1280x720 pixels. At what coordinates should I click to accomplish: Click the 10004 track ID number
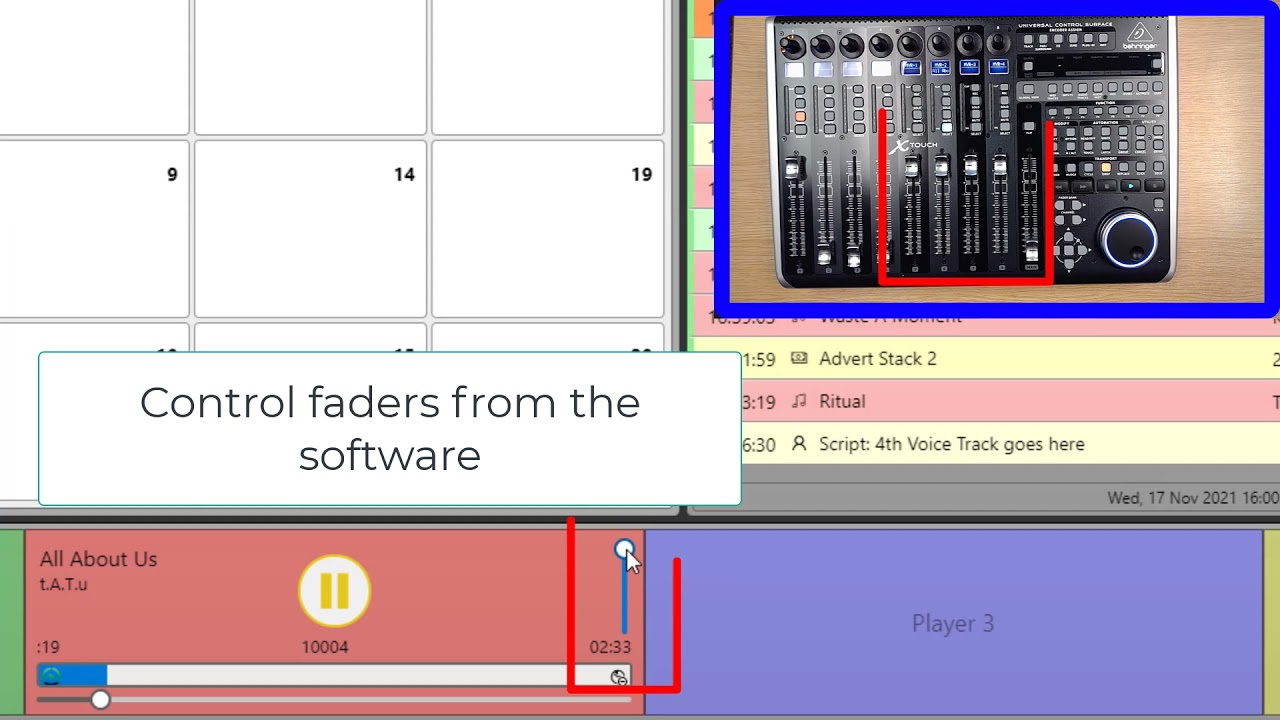pos(325,647)
